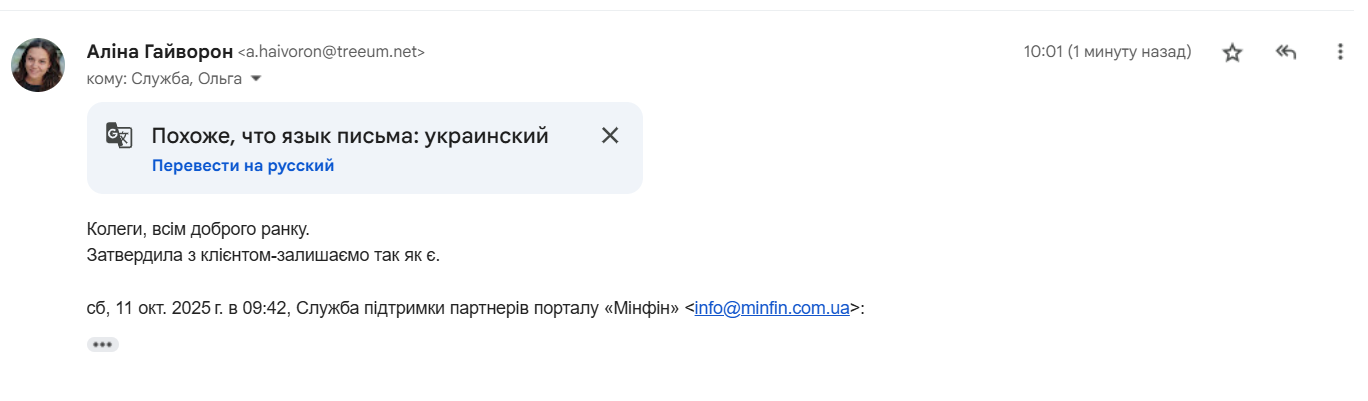
Task: Click the reply all arrow icon
Action: point(1286,52)
